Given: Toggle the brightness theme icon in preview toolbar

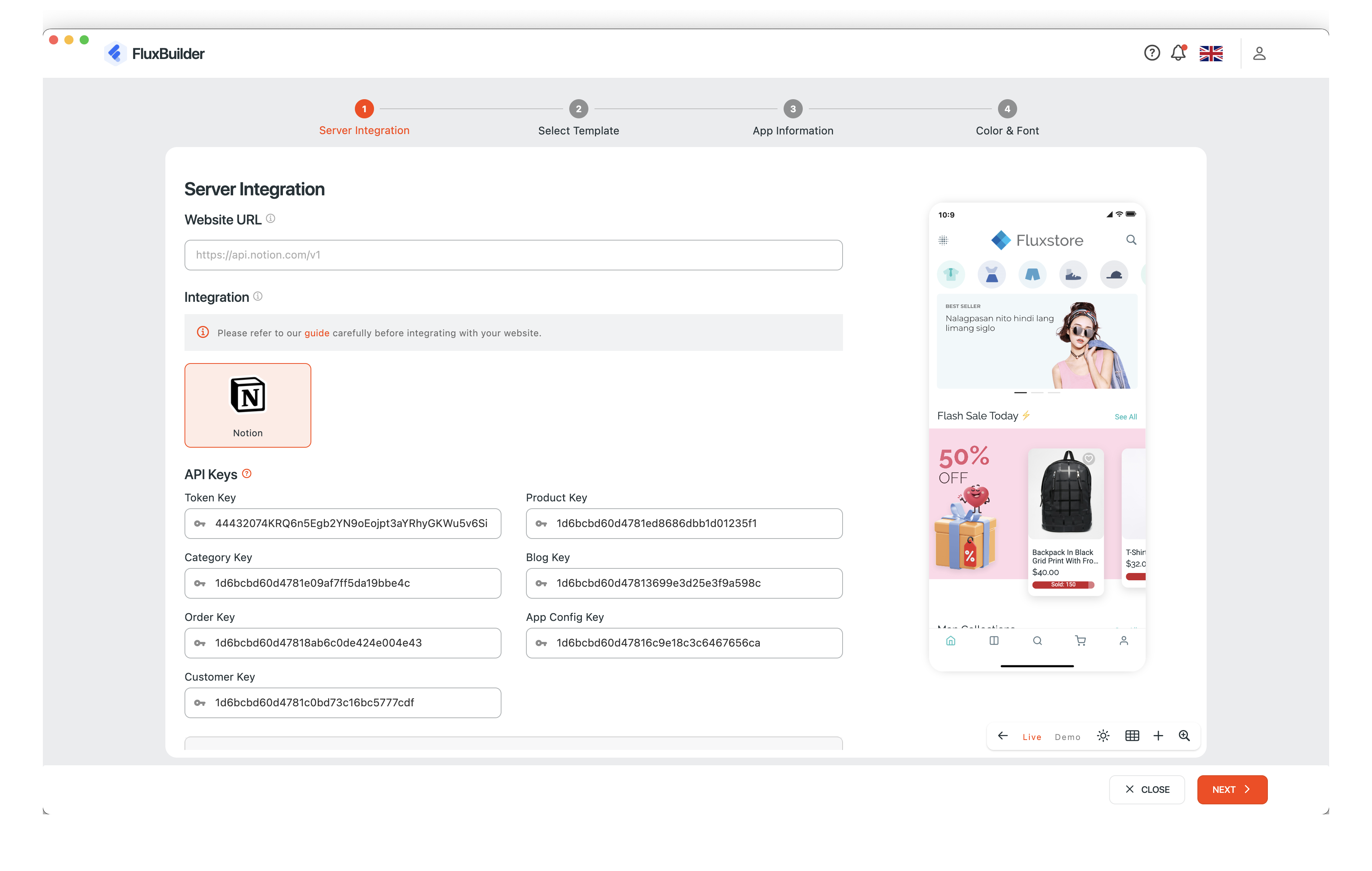Looking at the screenshot, I should (1103, 736).
